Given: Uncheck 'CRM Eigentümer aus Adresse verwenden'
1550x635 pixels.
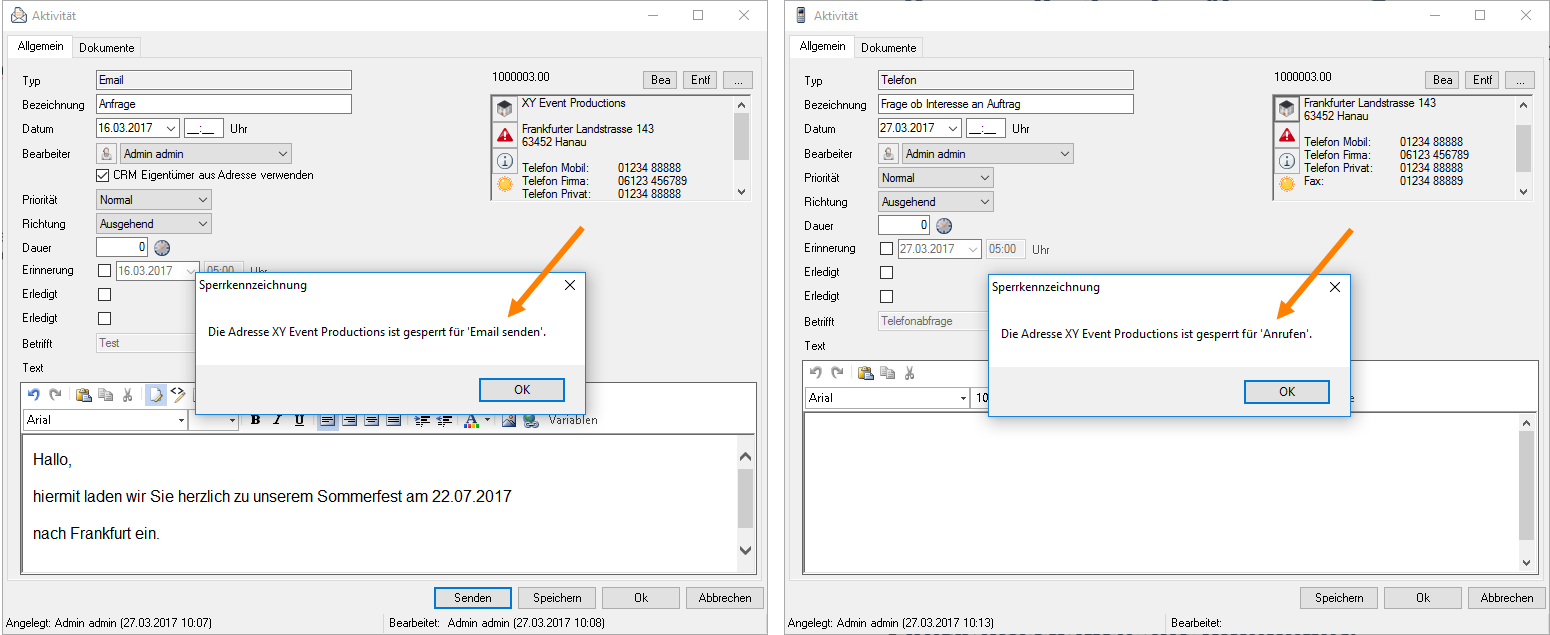Looking at the screenshot, I should coord(104,175).
